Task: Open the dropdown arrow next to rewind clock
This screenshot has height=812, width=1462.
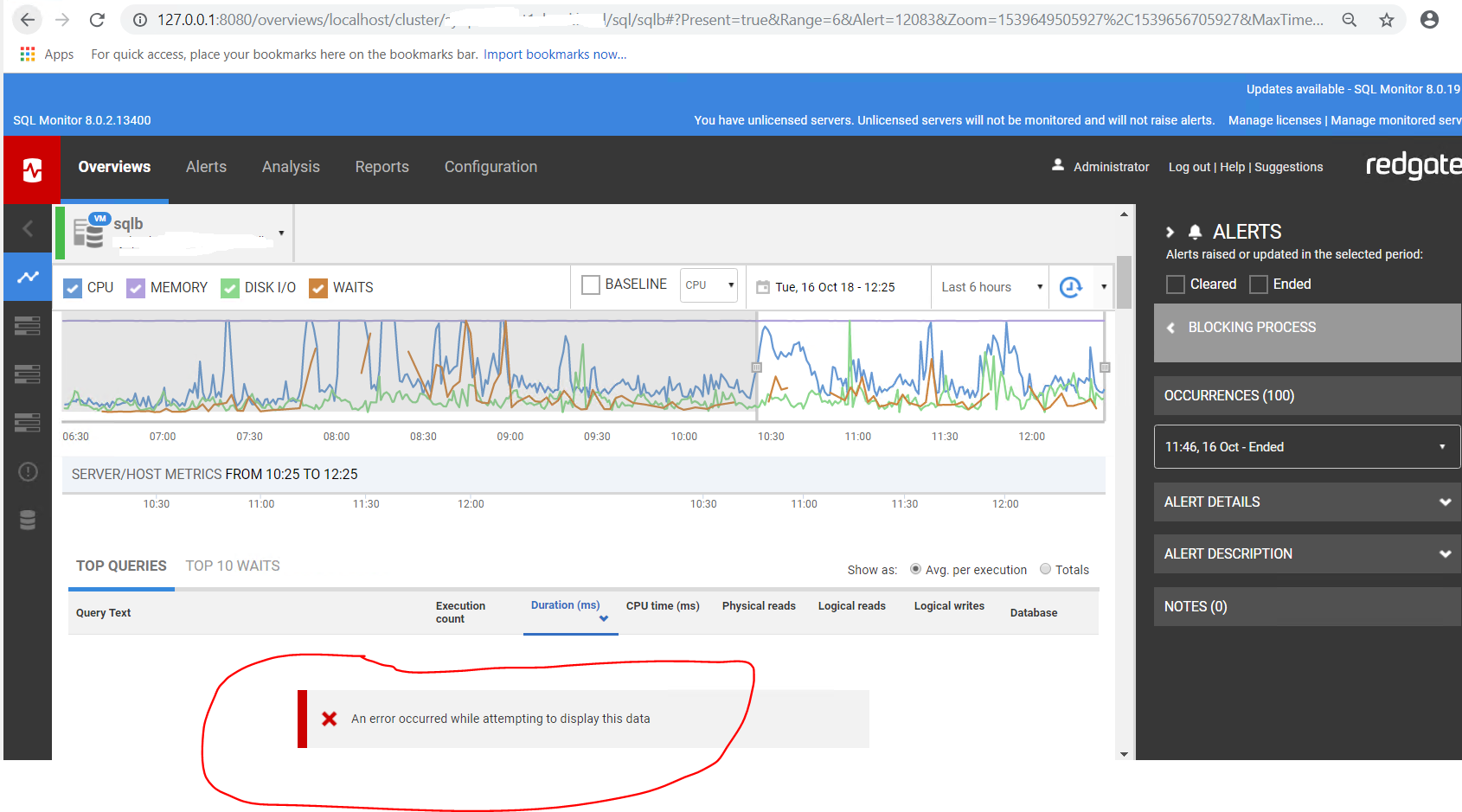Action: pos(1104,287)
